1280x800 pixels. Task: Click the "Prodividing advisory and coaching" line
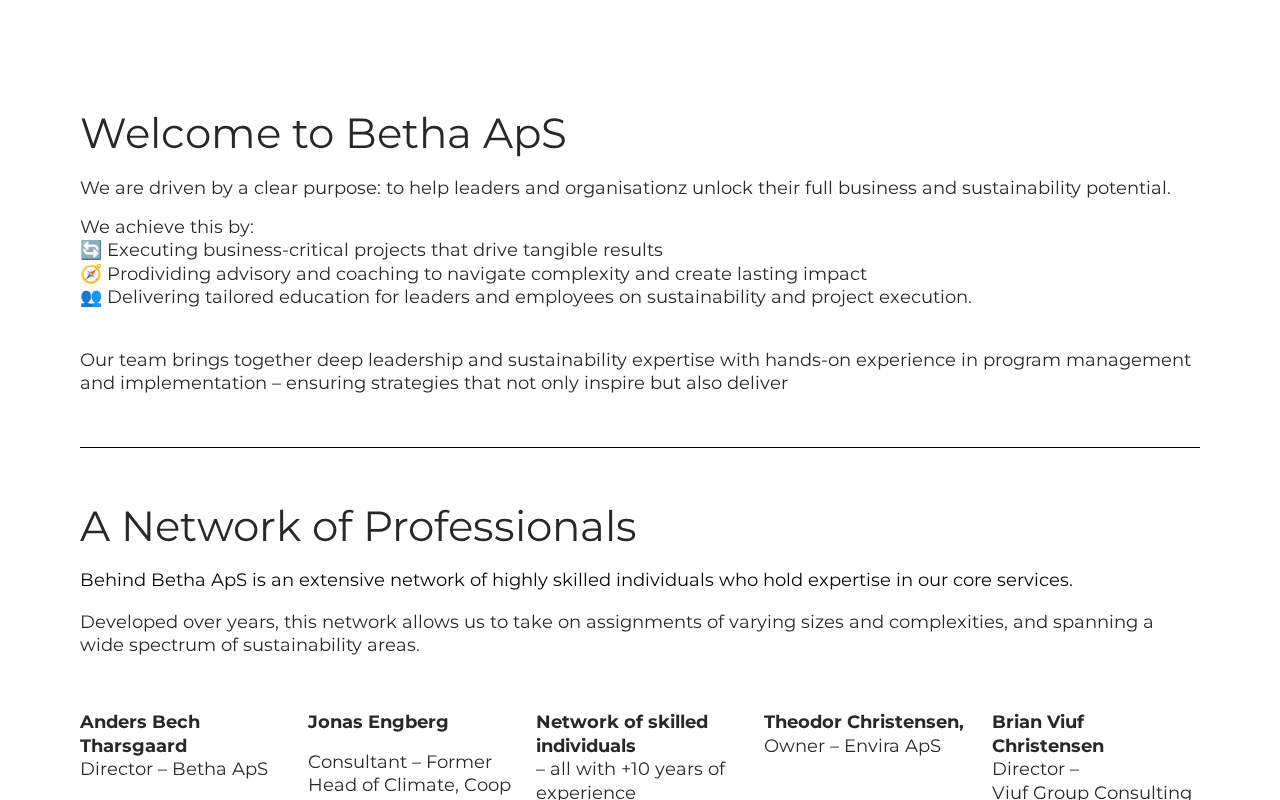click(x=487, y=274)
